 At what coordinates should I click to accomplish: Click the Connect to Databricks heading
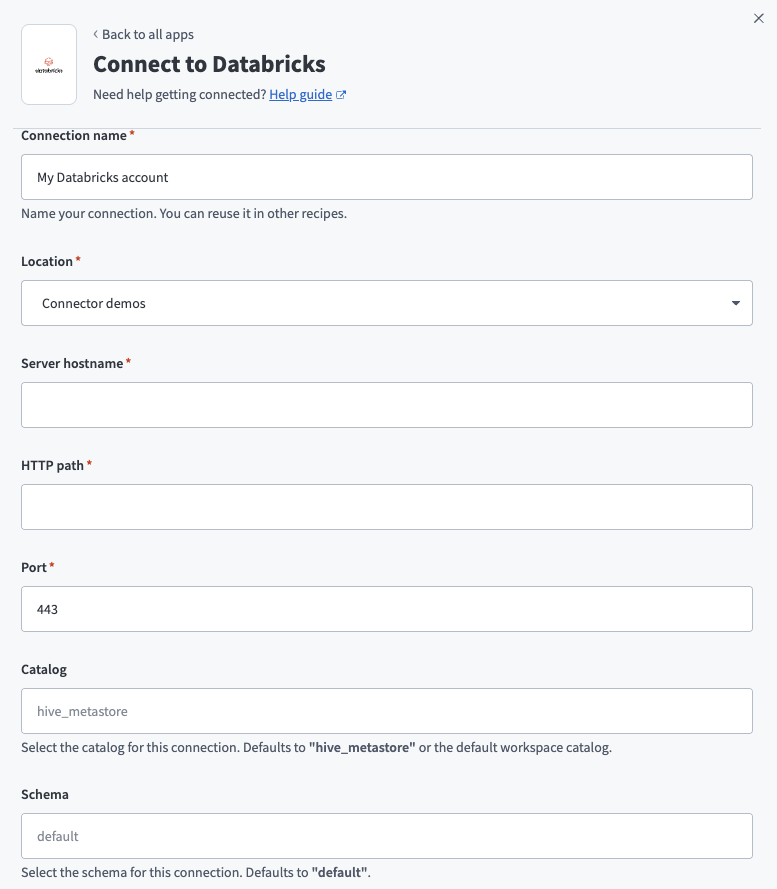click(210, 64)
